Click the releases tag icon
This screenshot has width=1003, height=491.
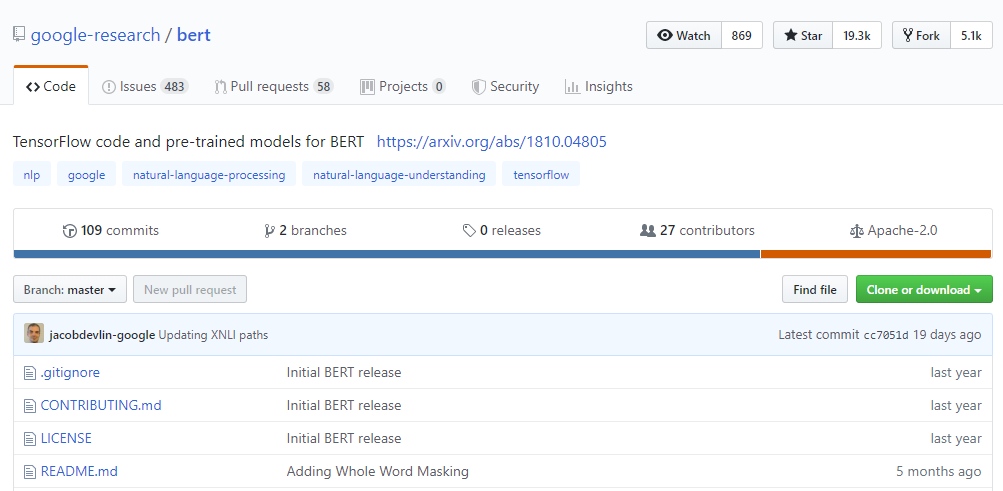469,231
